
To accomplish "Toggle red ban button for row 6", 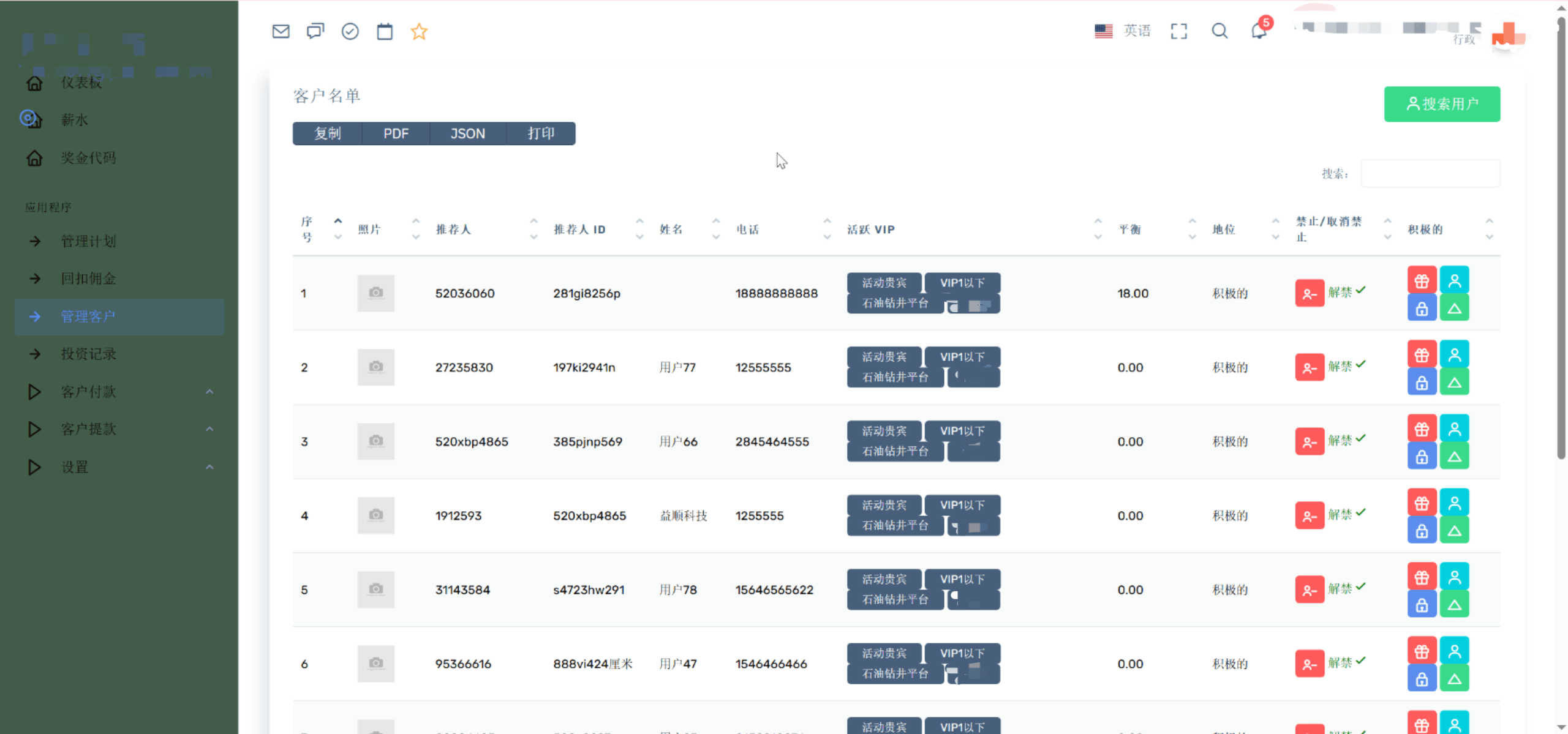I will 1310,664.
